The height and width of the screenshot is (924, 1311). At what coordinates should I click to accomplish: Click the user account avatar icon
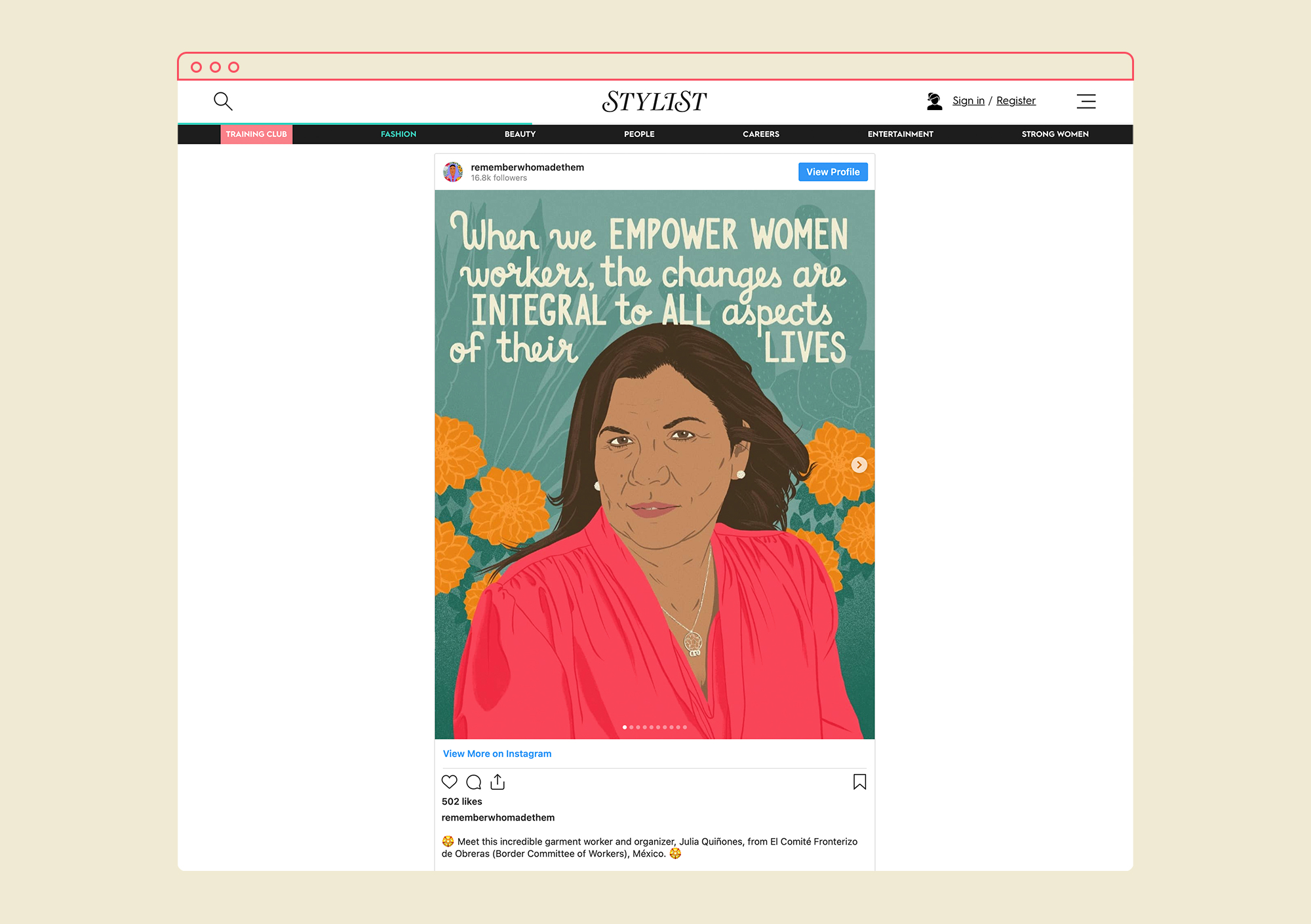pos(934,101)
